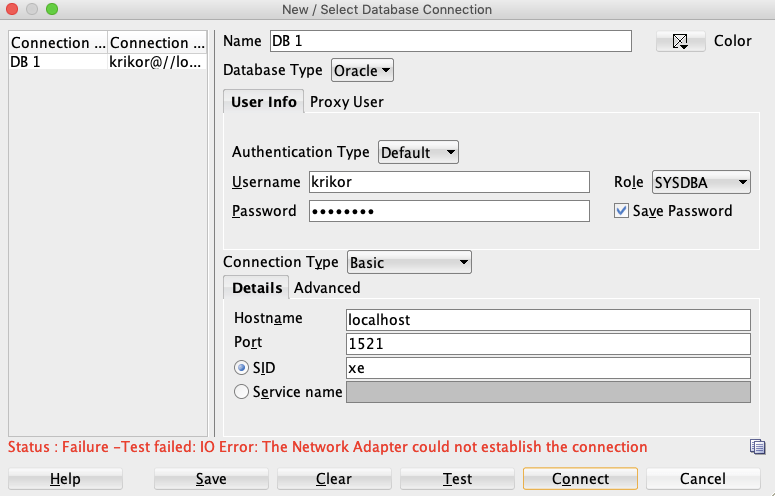
Task: Click the Password input field
Action: click(449, 211)
